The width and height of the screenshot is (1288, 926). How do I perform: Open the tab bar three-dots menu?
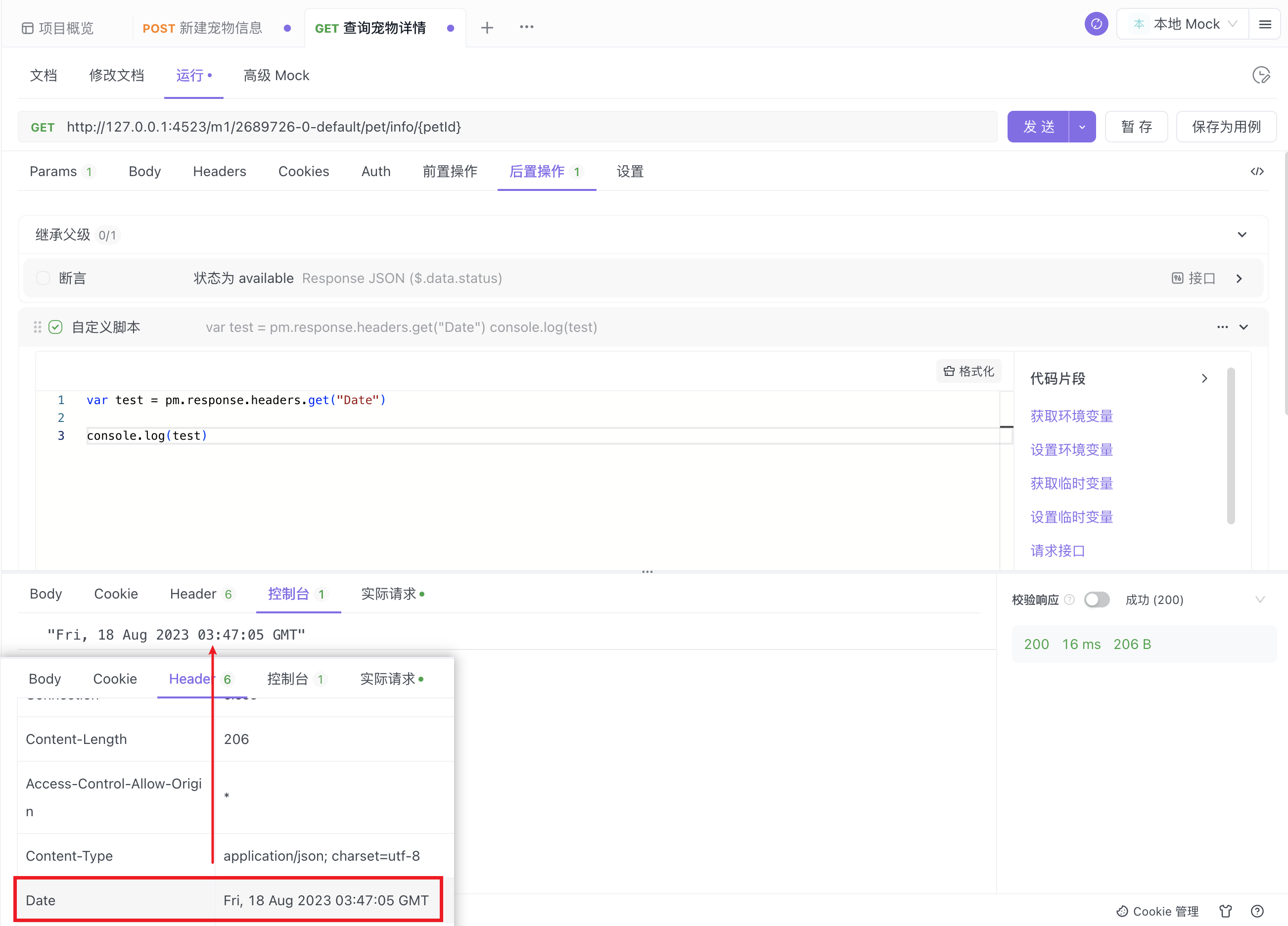(526, 27)
